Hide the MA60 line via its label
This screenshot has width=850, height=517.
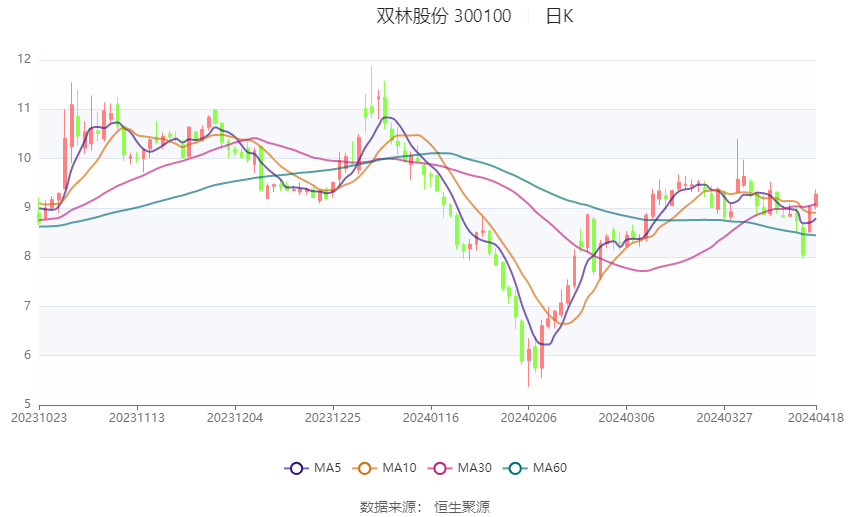click(x=550, y=468)
